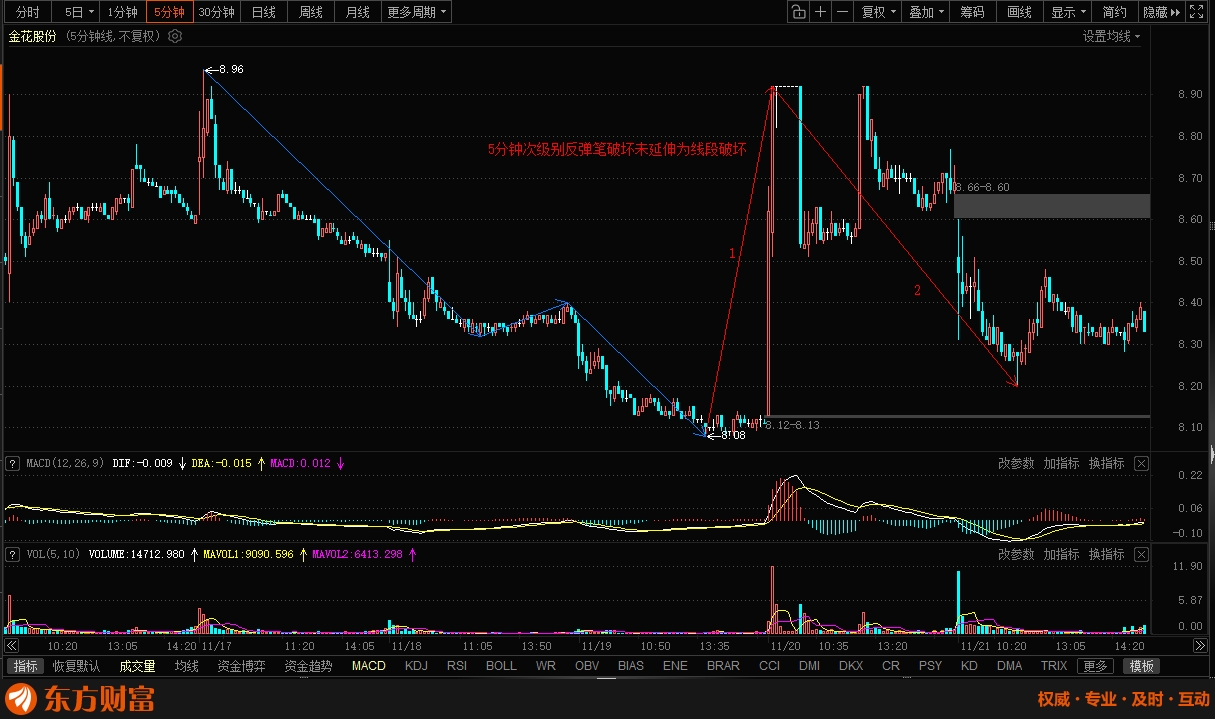The image size is (1215, 719).
Task: Select RSI indicator
Action: [457, 666]
